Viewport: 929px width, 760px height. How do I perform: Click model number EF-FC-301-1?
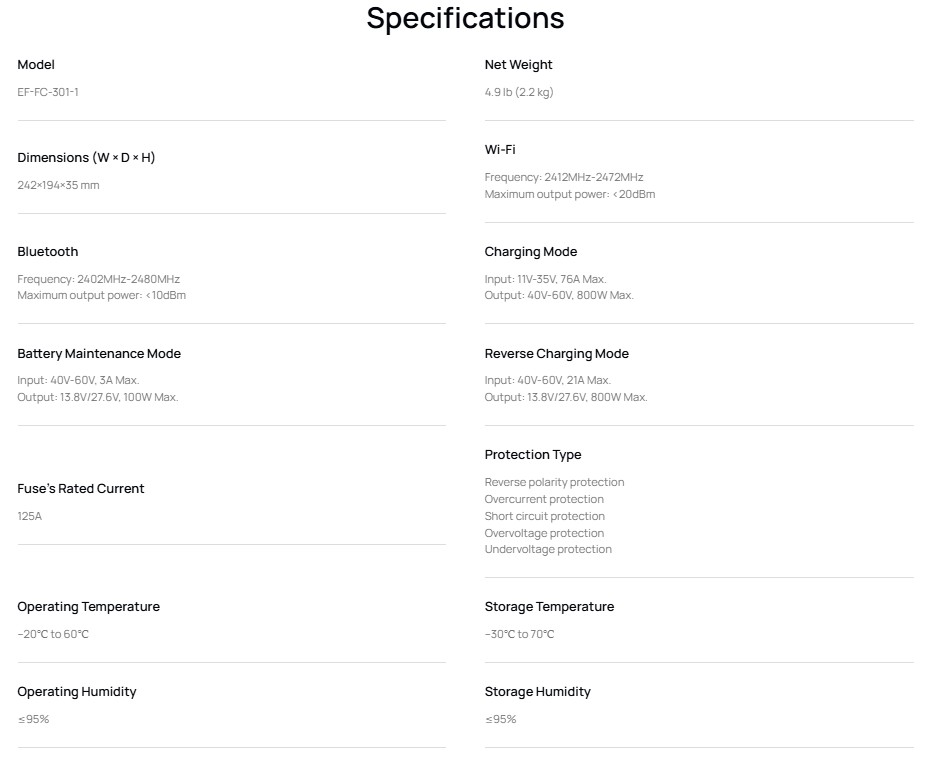[x=48, y=92]
